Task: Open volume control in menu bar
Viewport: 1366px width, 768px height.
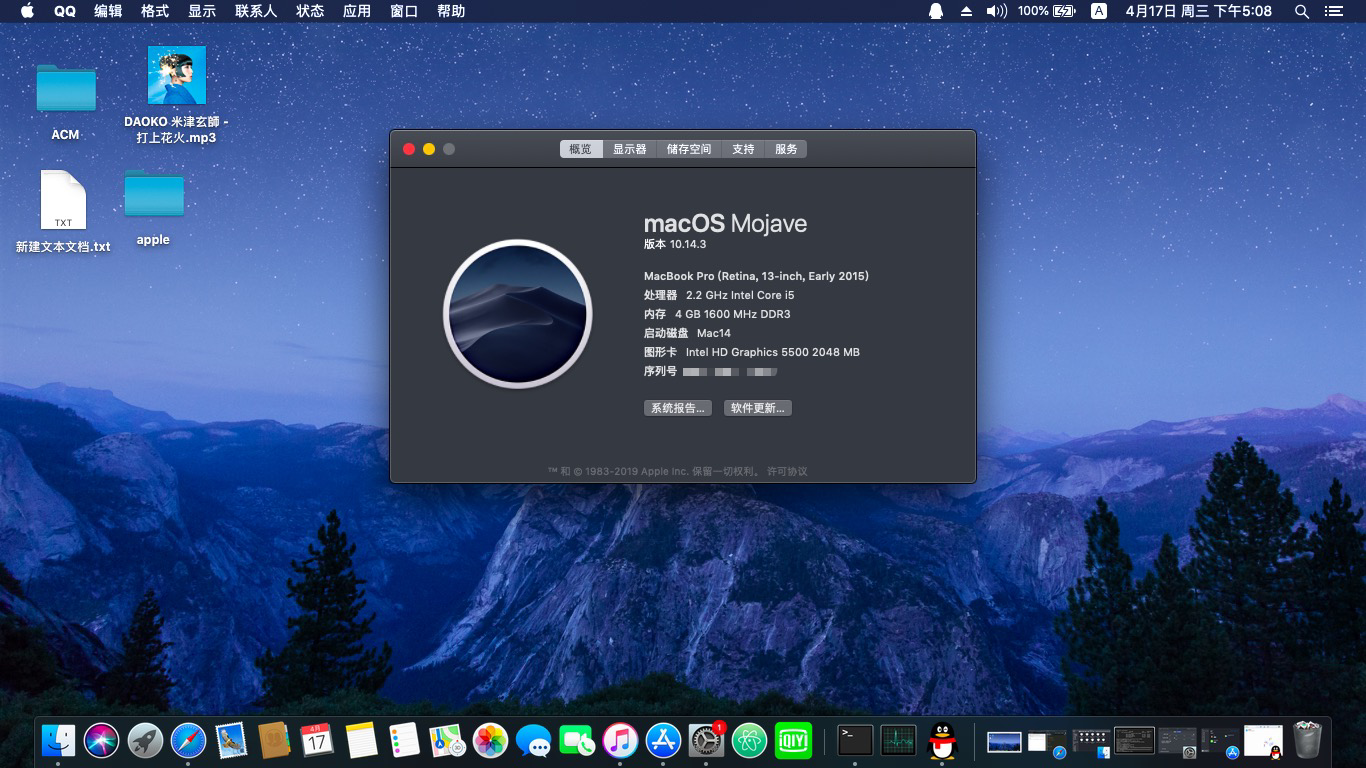Action: pos(996,11)
